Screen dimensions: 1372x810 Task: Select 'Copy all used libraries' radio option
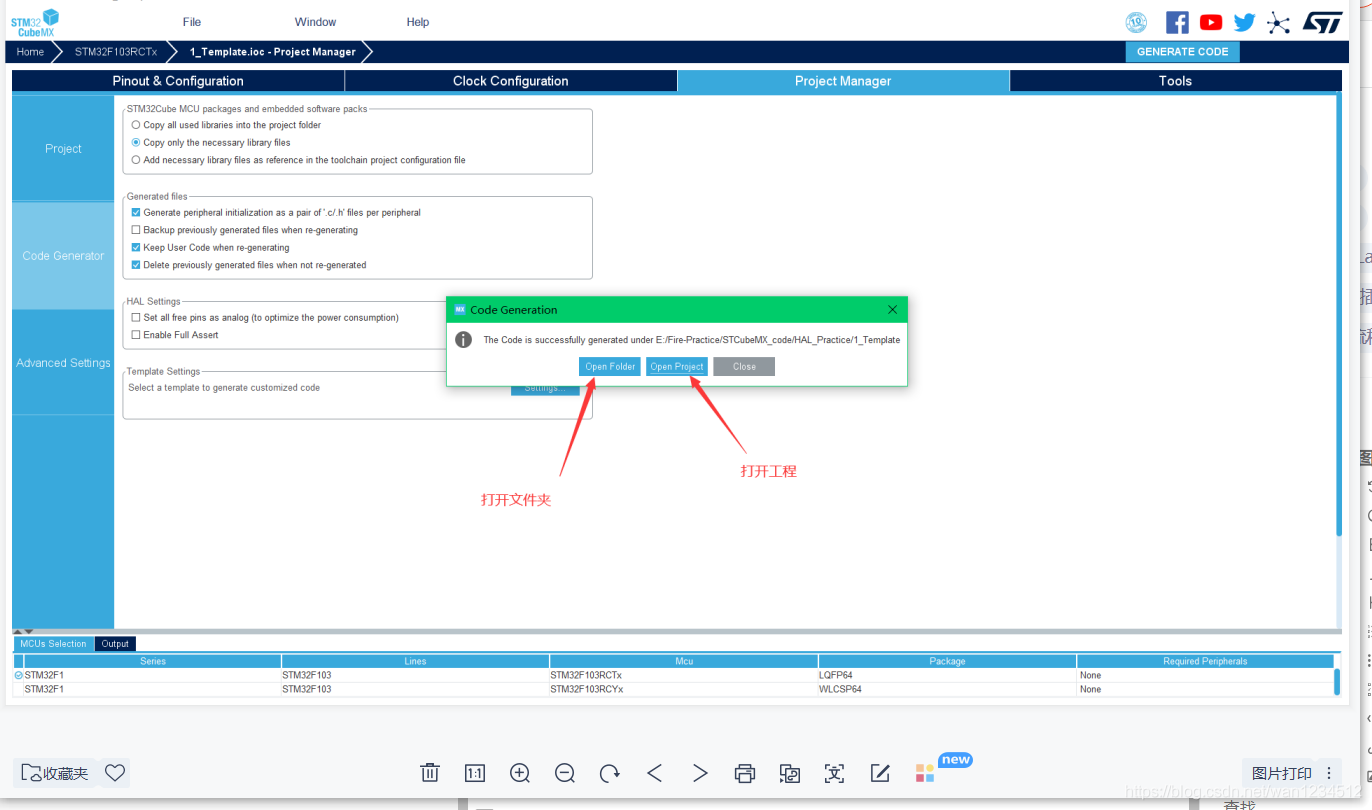coord(136,125)
